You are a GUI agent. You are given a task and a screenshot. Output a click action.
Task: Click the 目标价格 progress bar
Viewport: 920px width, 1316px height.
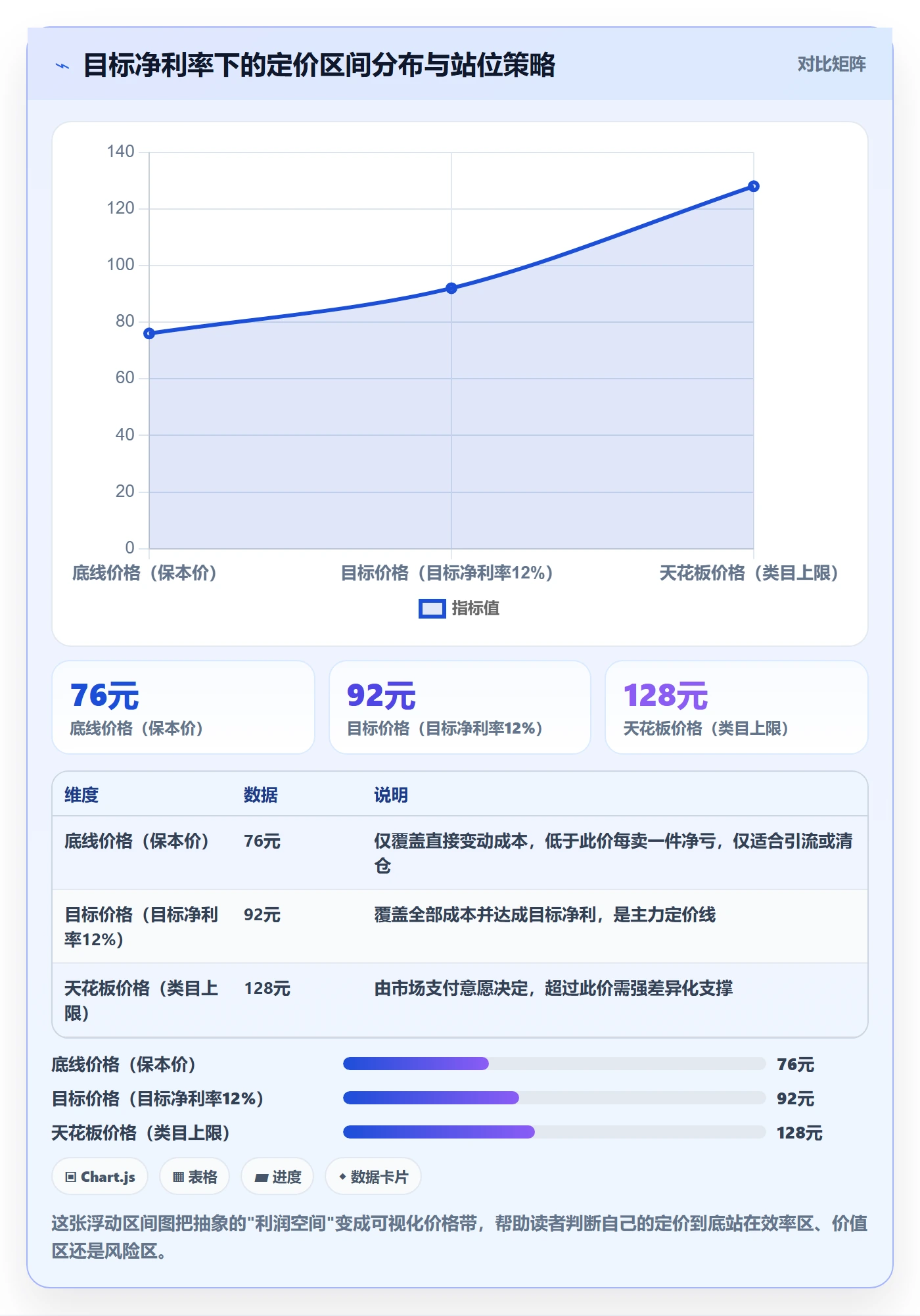pos(554,1098)
